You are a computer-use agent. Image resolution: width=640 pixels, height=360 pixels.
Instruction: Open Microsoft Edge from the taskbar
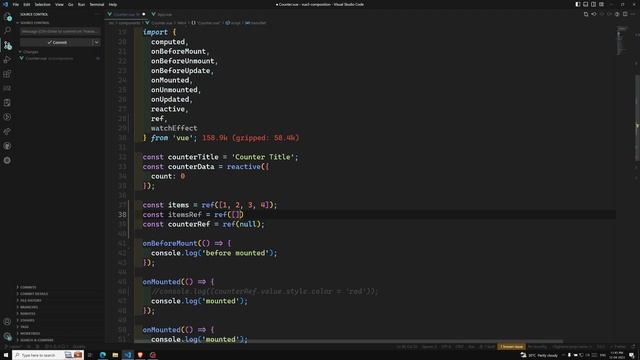tap(102, 355)
